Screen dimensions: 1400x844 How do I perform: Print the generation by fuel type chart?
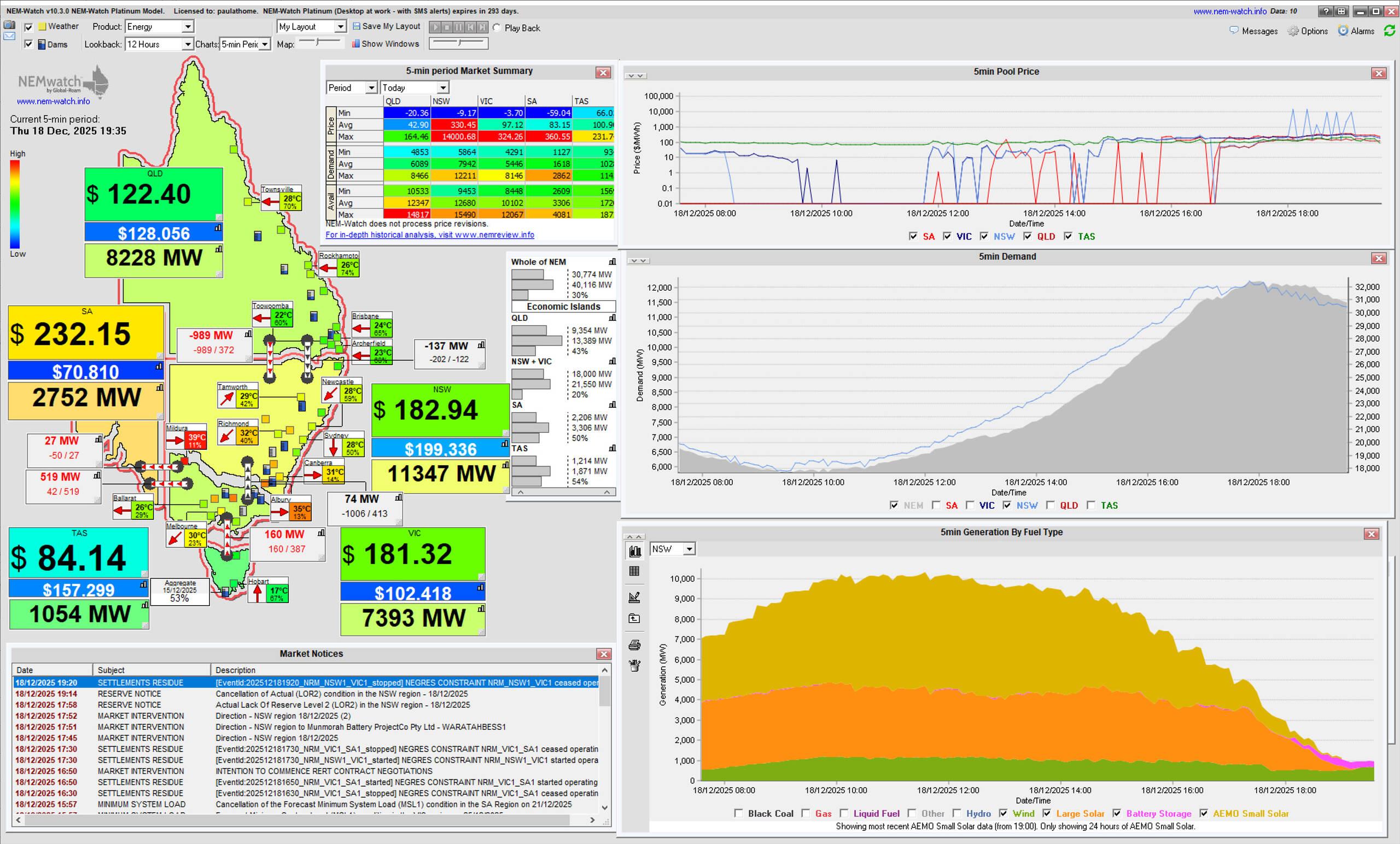[635, 644]
